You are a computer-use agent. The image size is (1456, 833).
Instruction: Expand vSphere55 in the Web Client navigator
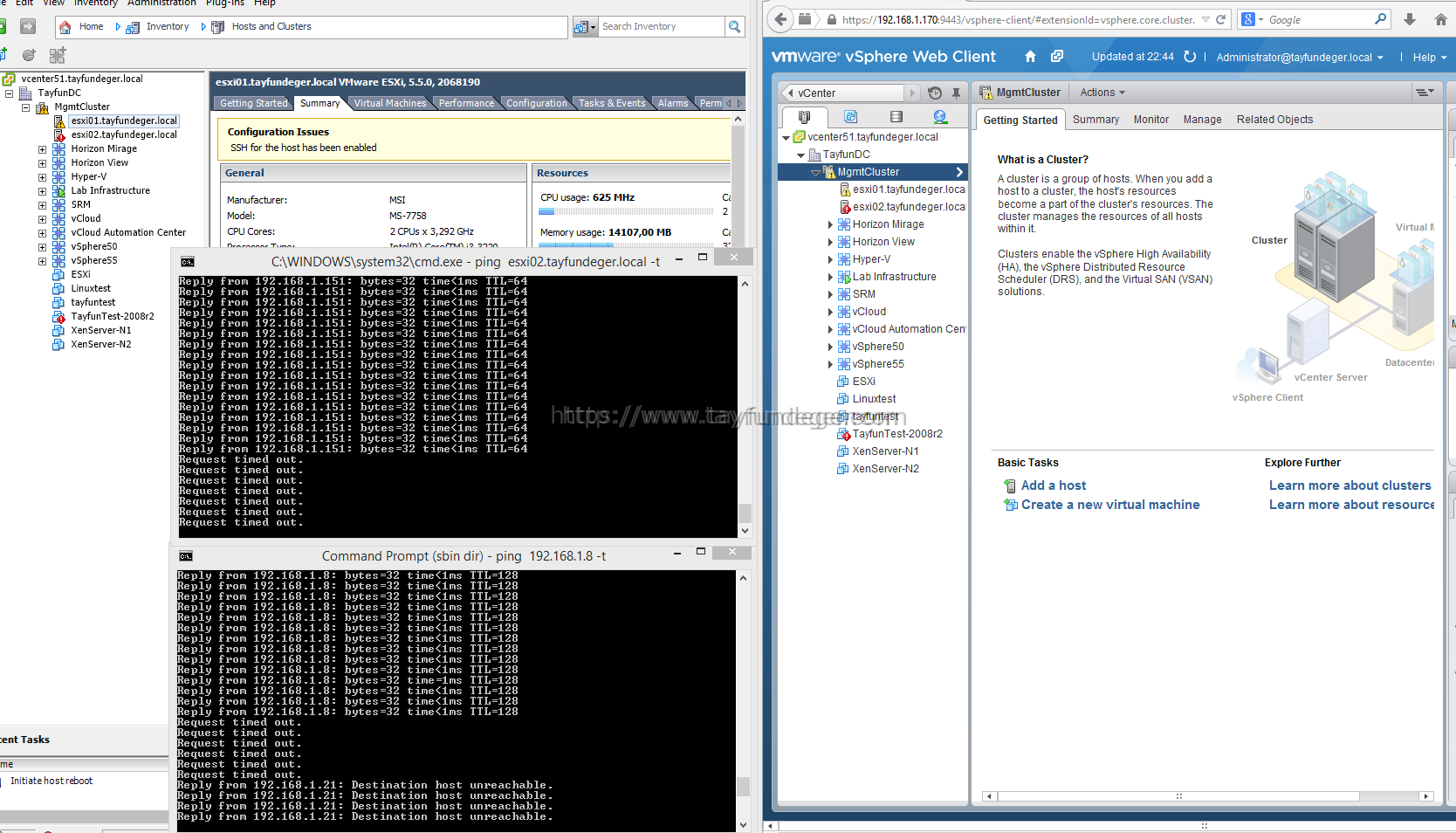(830, 364)
